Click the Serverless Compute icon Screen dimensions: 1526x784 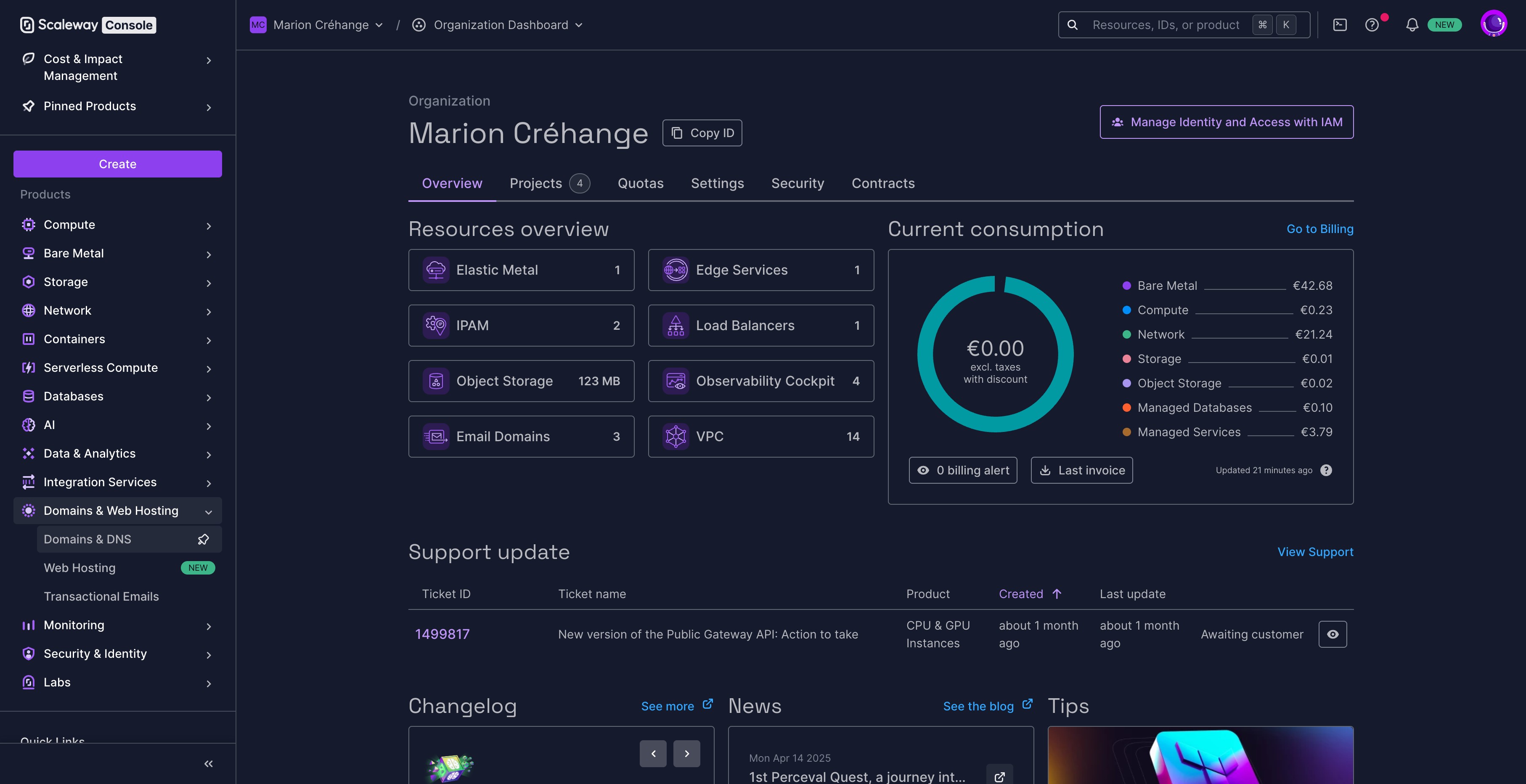(x=29, y=368)
